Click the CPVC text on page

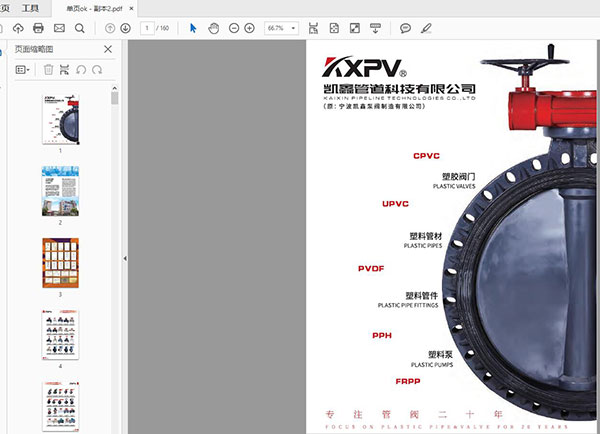[x=426, y=156]
